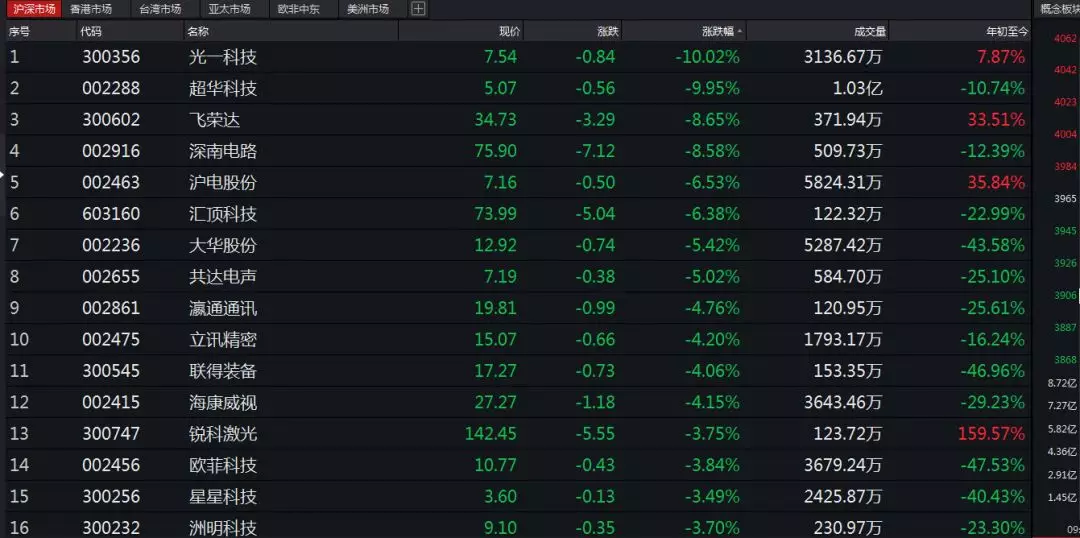Select stock 海康威视

223,402
